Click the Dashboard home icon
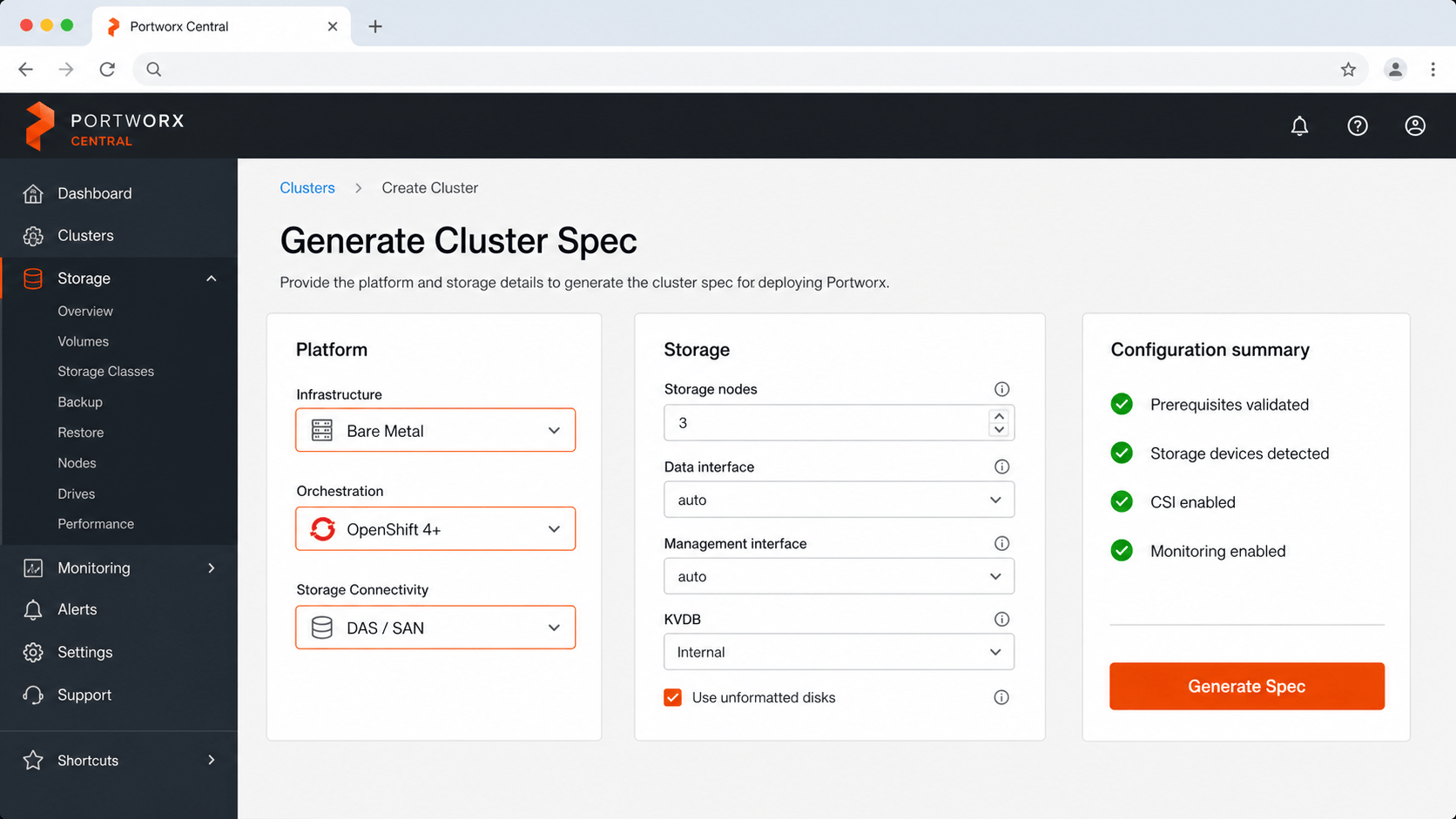1456x819 pixels. [33, 193]
